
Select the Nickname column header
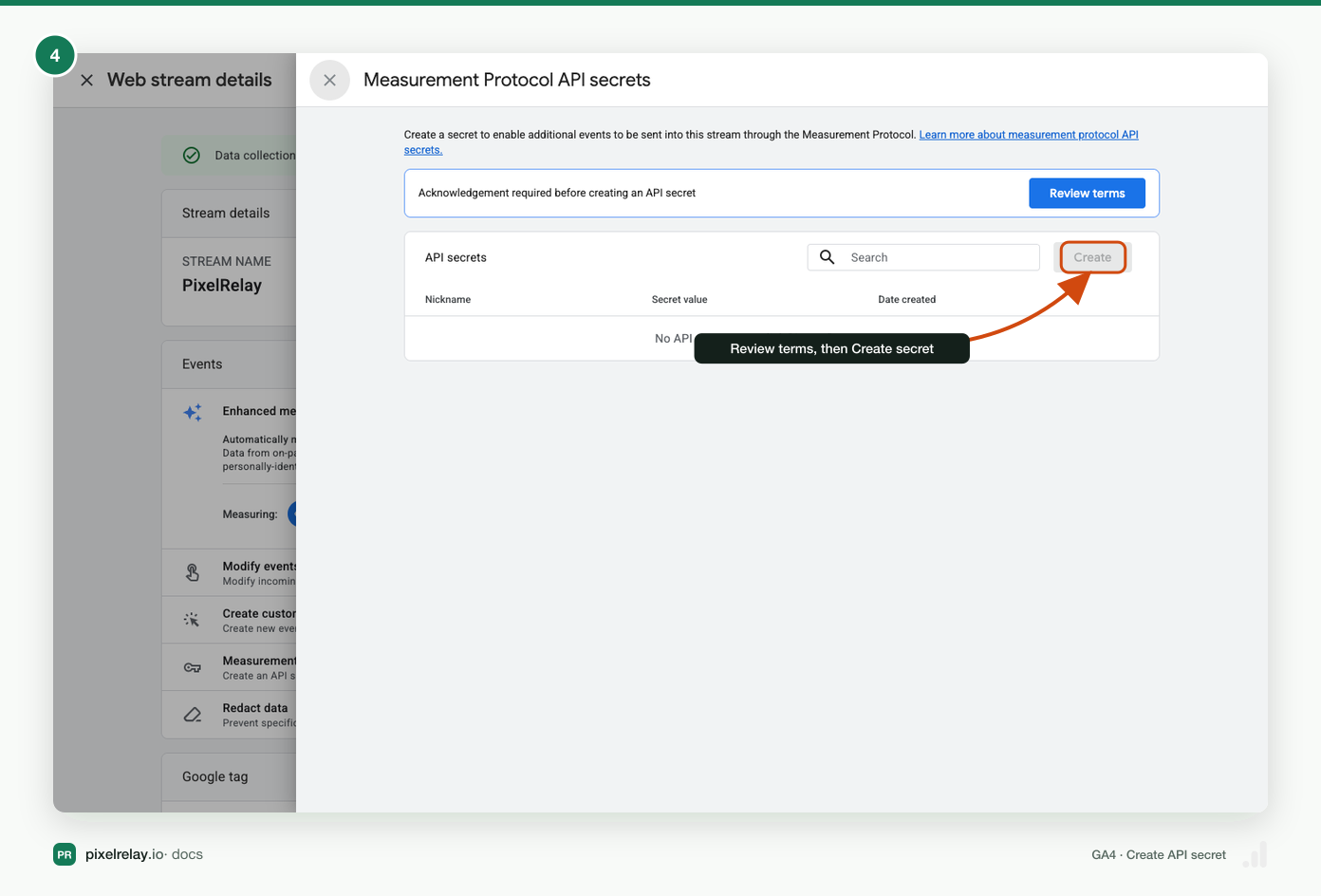point(448,300)
